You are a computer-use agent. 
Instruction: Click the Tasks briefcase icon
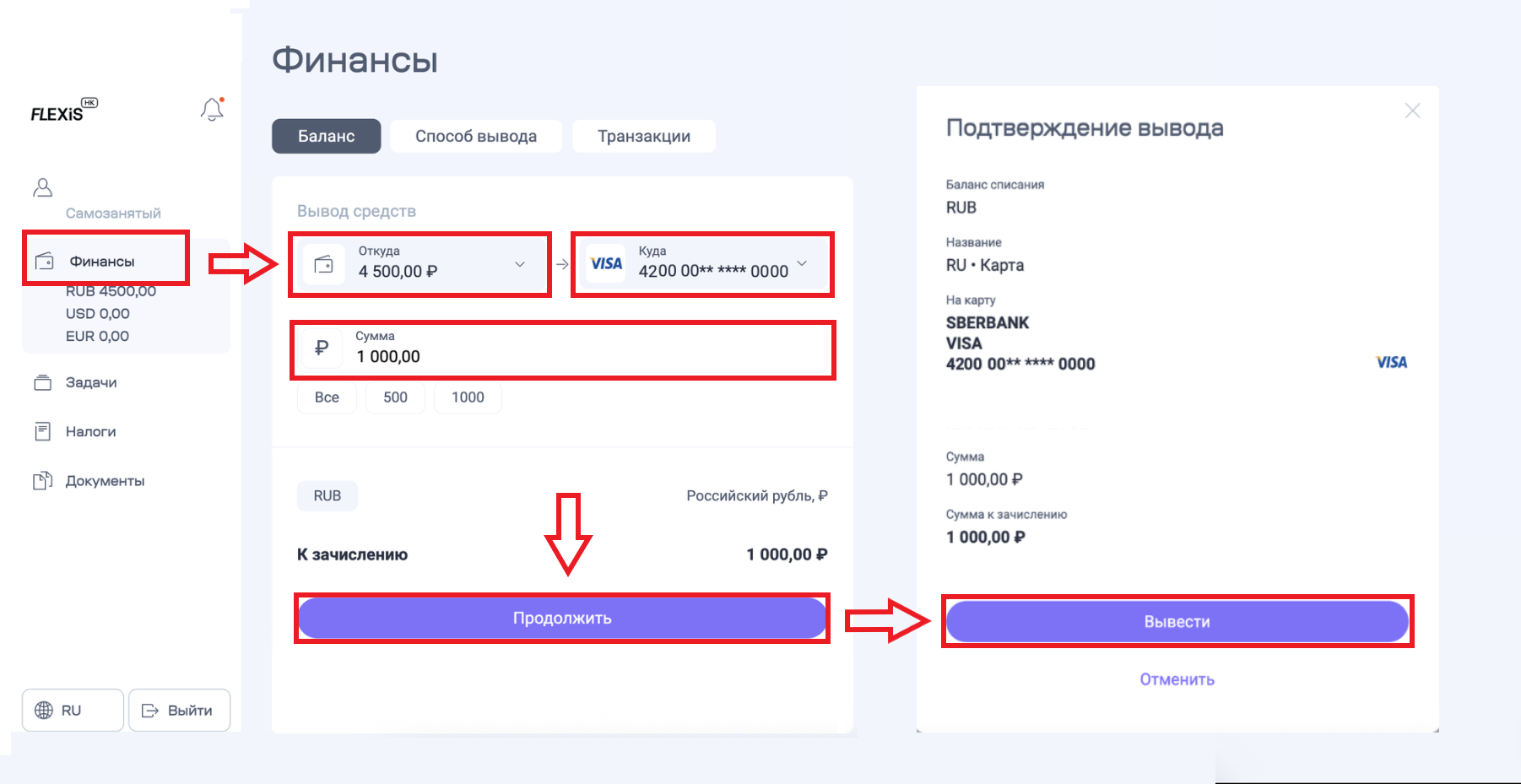[42, 382]
